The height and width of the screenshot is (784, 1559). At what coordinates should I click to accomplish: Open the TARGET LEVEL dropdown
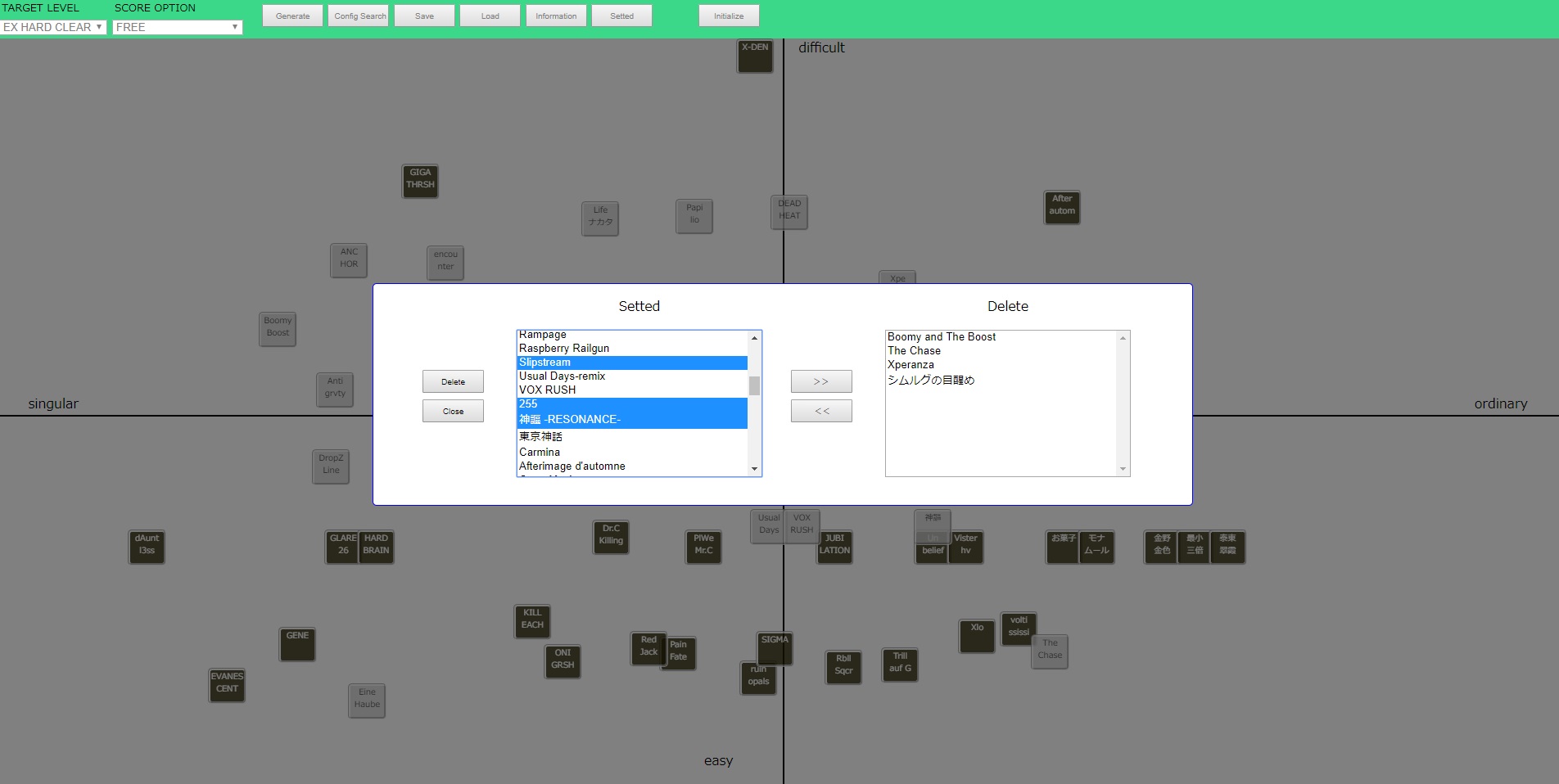(x=53, y=27)
